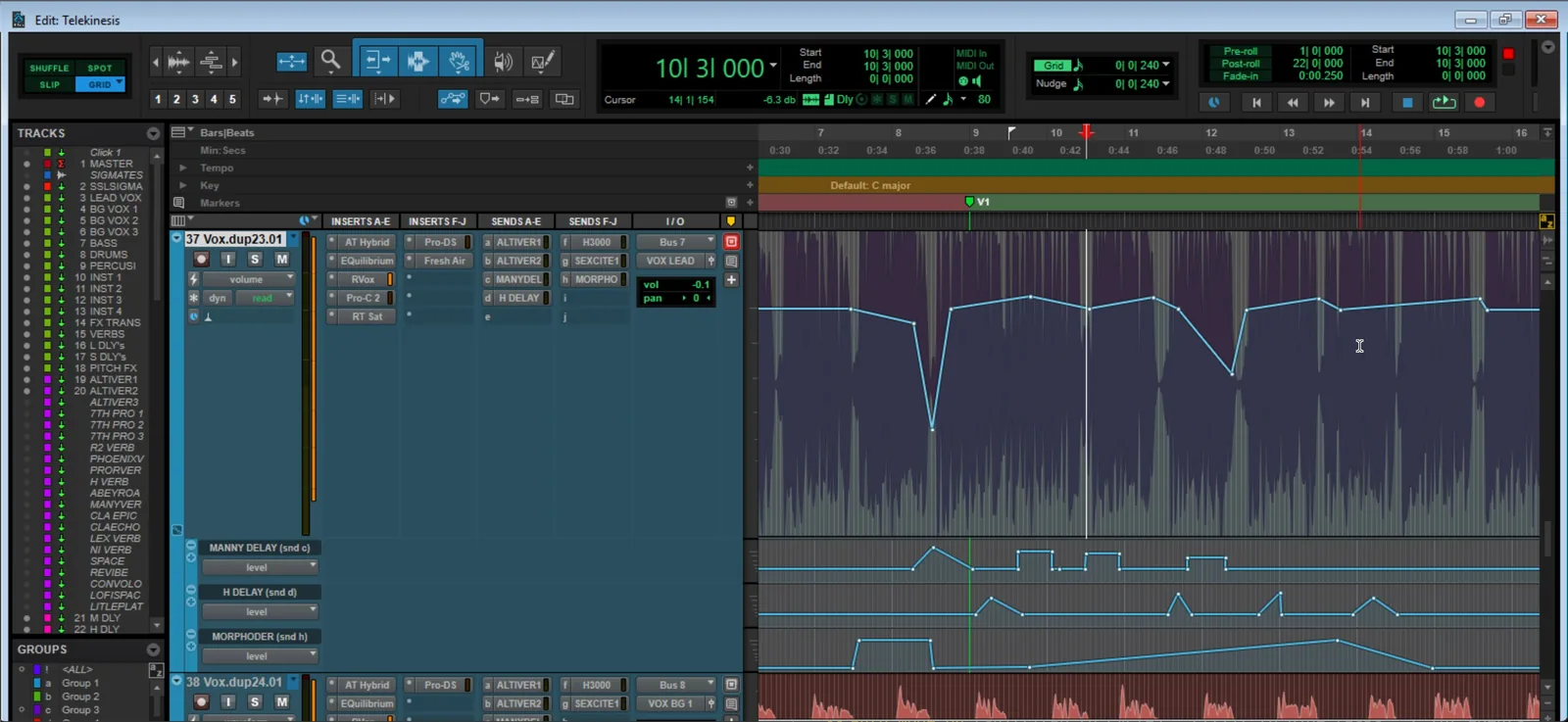Click the MIDI note zoom icon

(x=211, y=62)
